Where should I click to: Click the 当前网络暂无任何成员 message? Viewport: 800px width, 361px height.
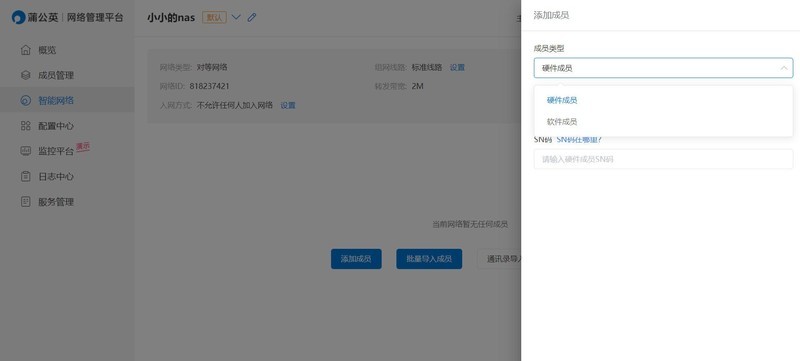[x=470, y=224]
